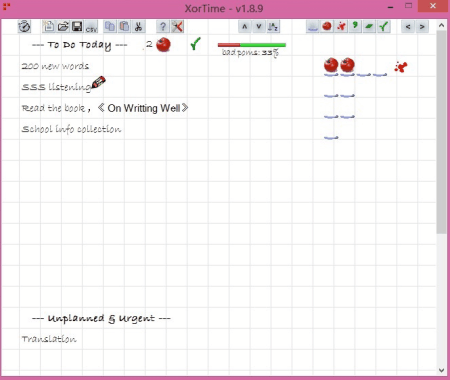Click the pomodoro count '2' in header
Screen dimensions: 450x380
click(149, 44)
